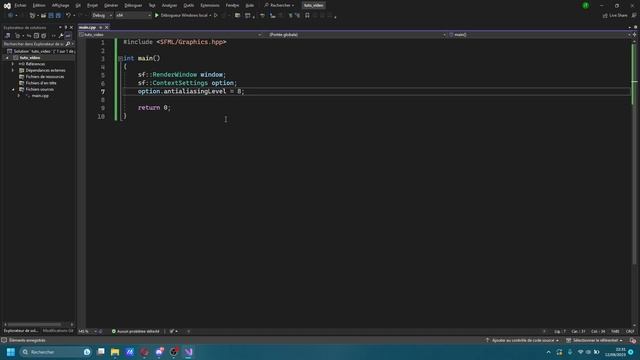
Task: Switch to Modifications Git bottom tab
Action: pyautogui.click(x=58, y=331)
